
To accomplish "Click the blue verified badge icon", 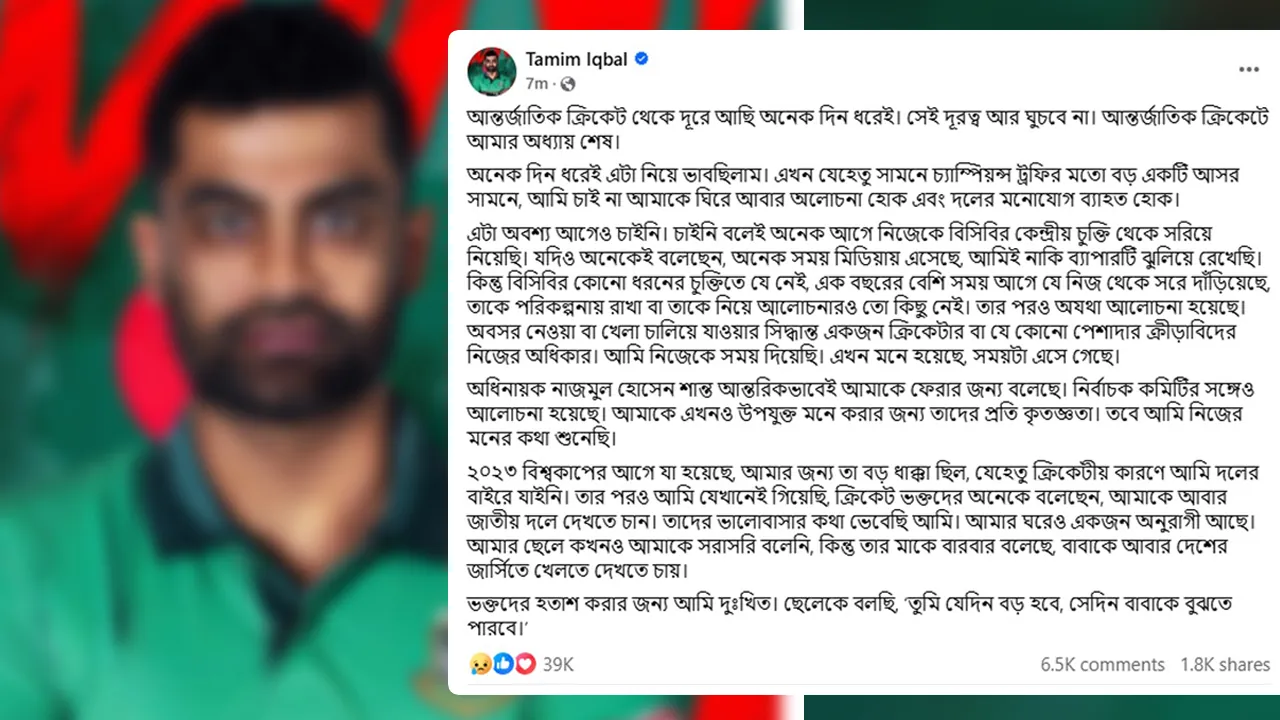I will [x=642, y=58].
